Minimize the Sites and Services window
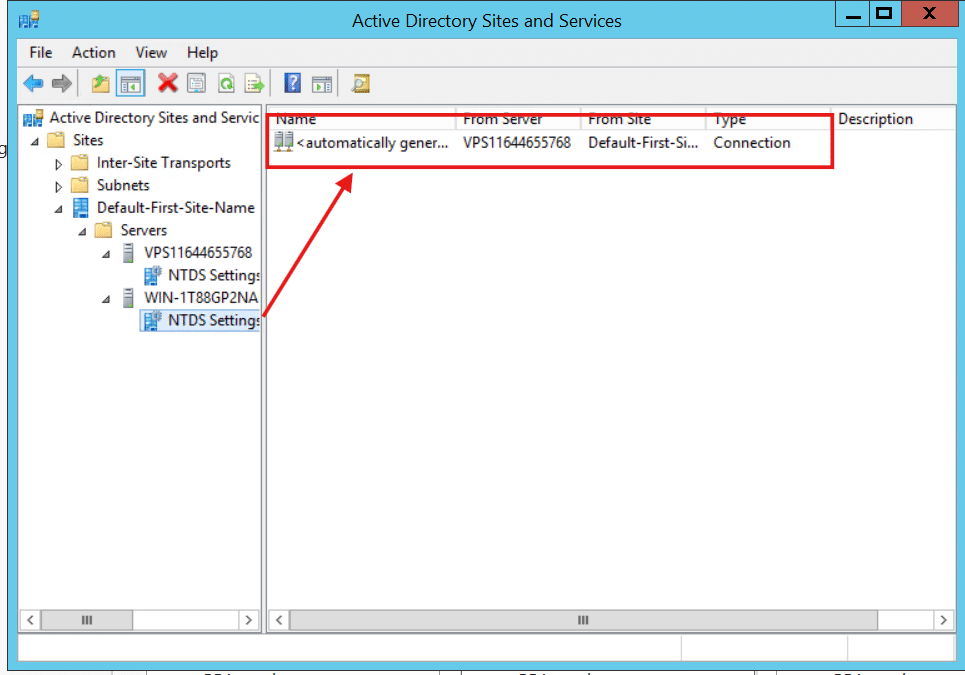This screenshot has height=675, width=965. tap(852, 14)
